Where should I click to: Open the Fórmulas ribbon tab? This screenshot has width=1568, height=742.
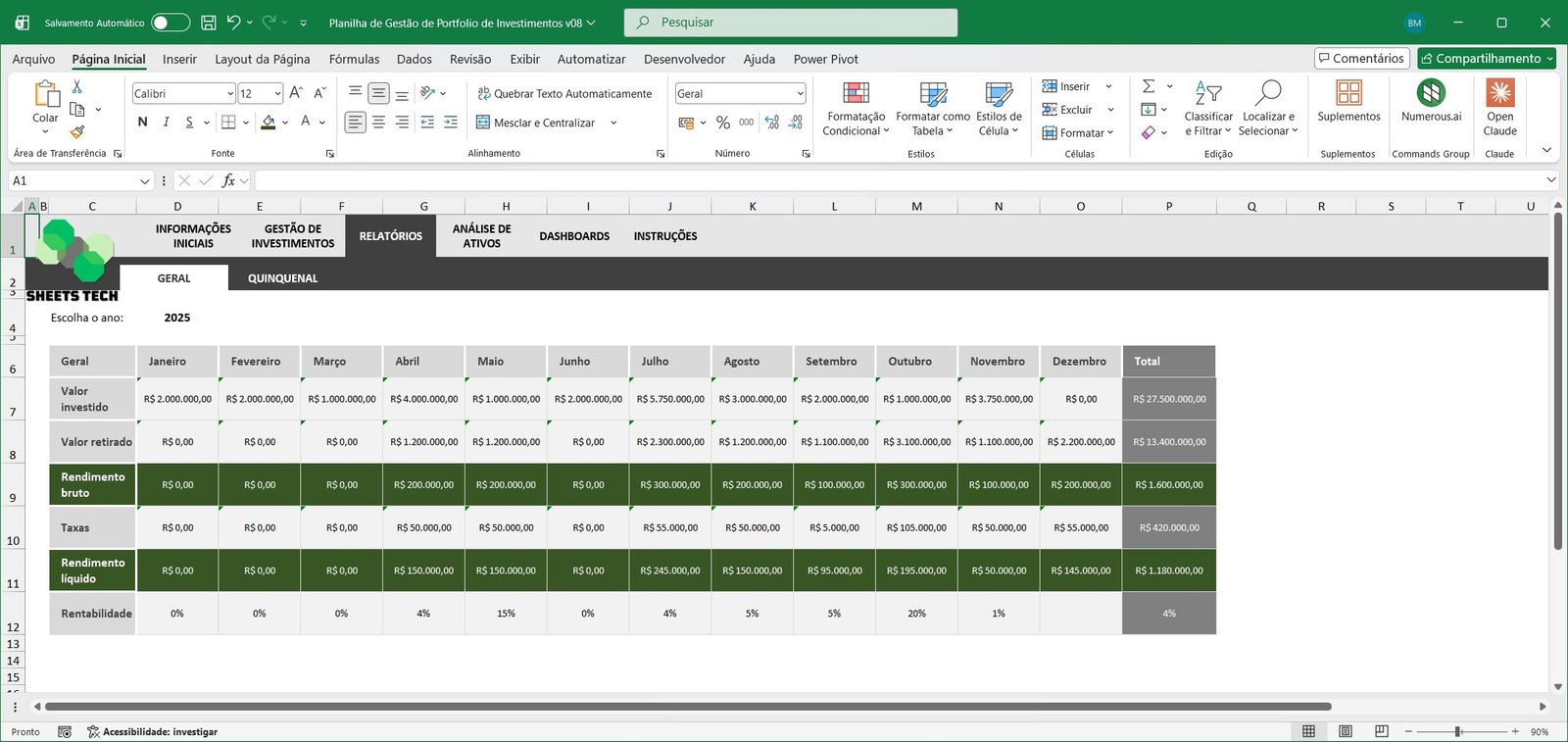[354, 59]
